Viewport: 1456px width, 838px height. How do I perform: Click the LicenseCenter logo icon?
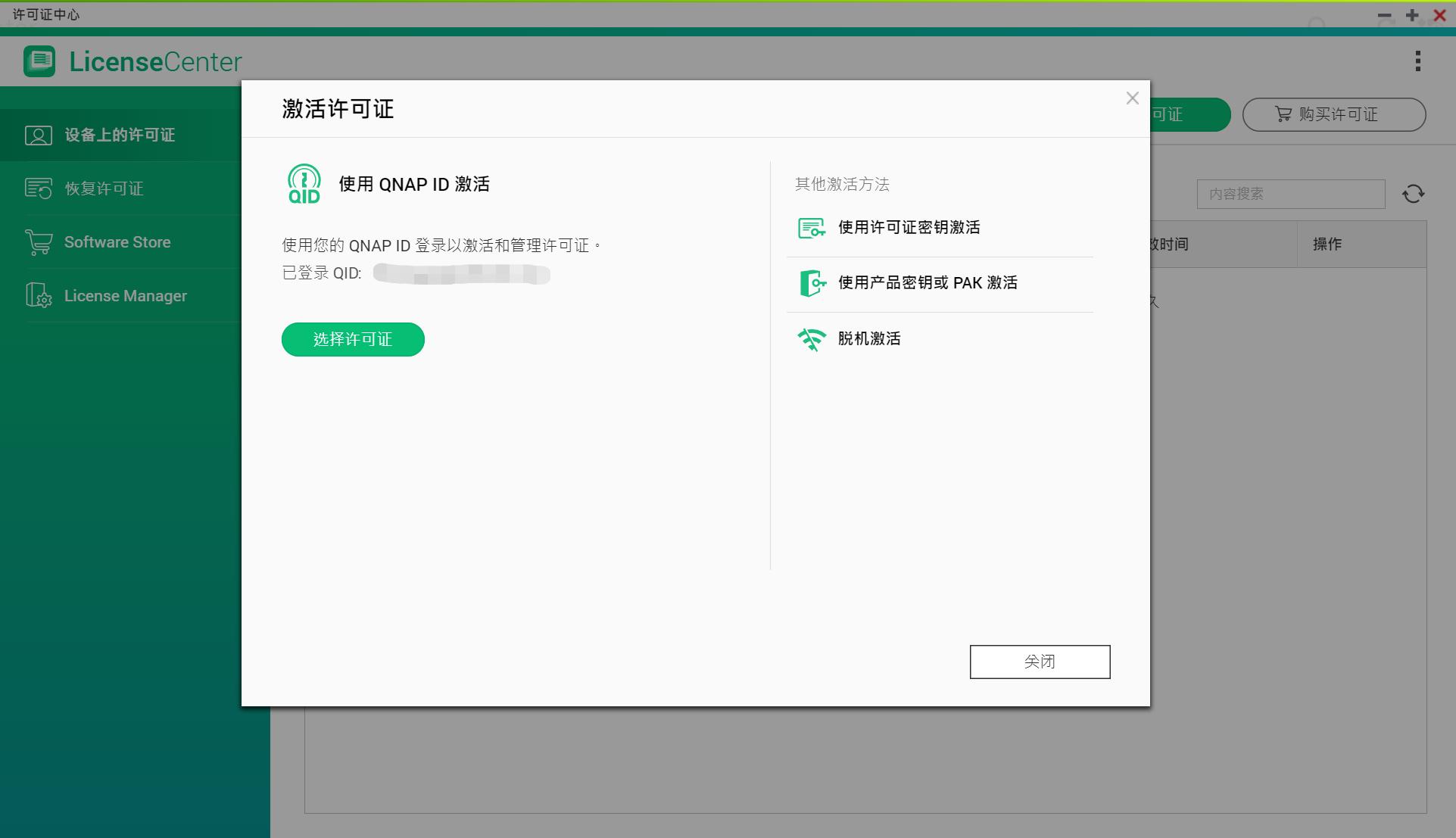tap(39, 61)
